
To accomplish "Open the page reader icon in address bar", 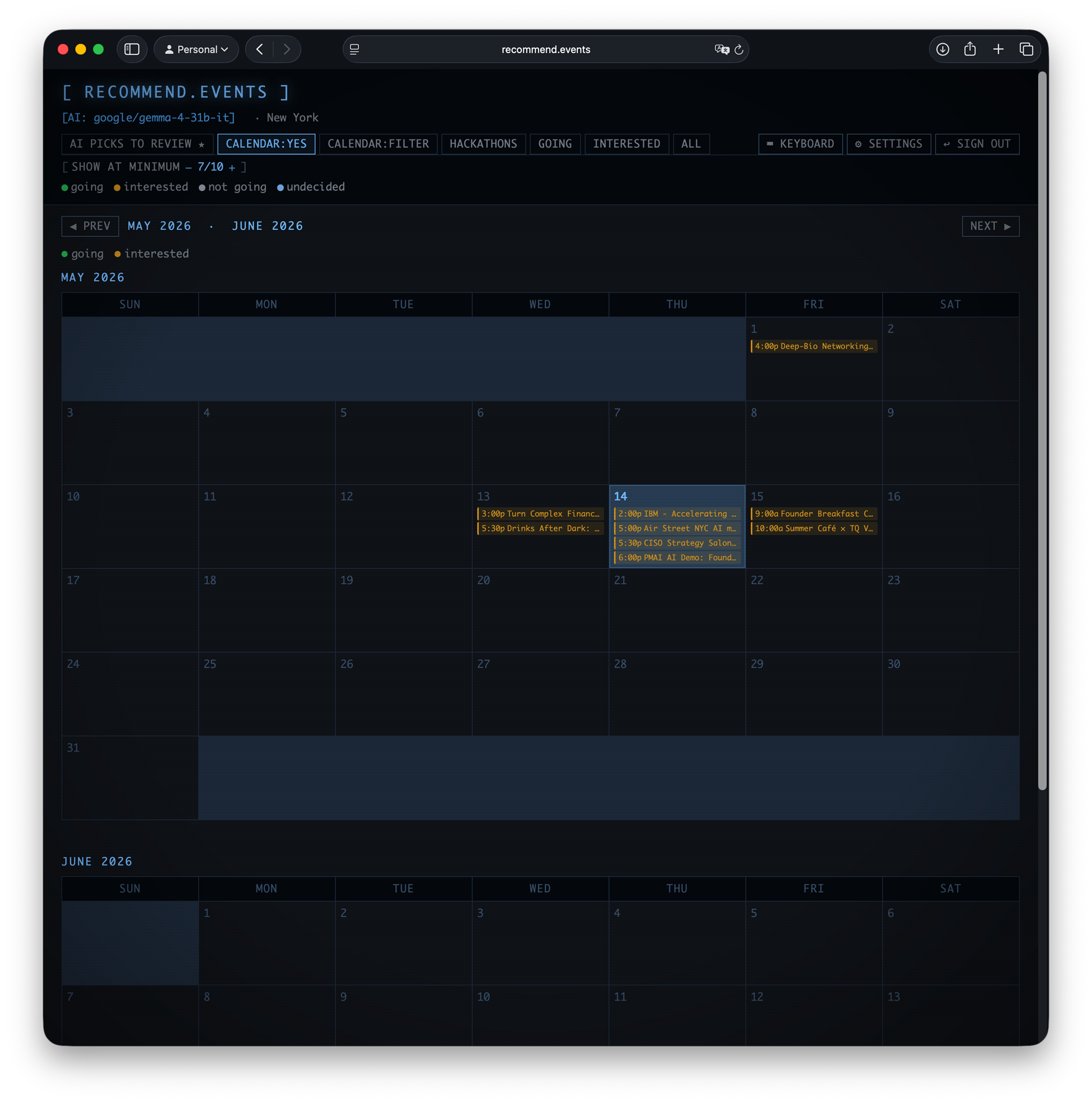I will pos(355,50).
